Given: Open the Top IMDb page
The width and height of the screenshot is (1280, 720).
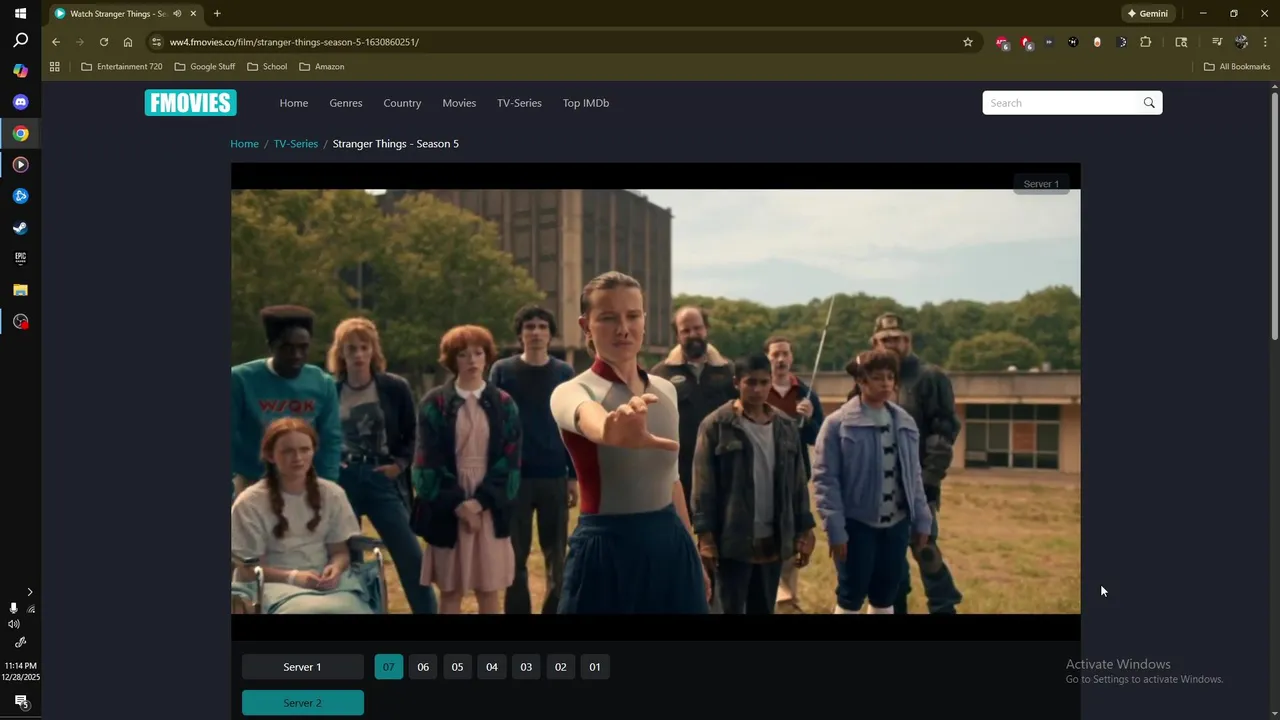Looking at the screenshot, I should (586, 103).
